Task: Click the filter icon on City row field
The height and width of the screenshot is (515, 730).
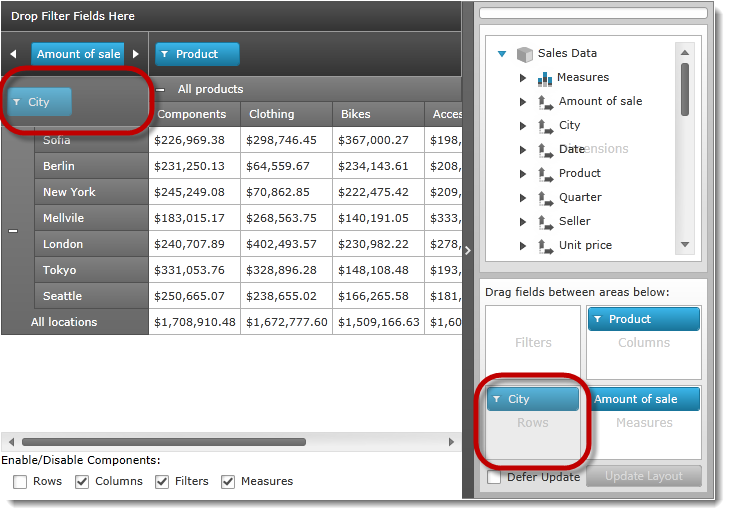Action: [17, 103]
